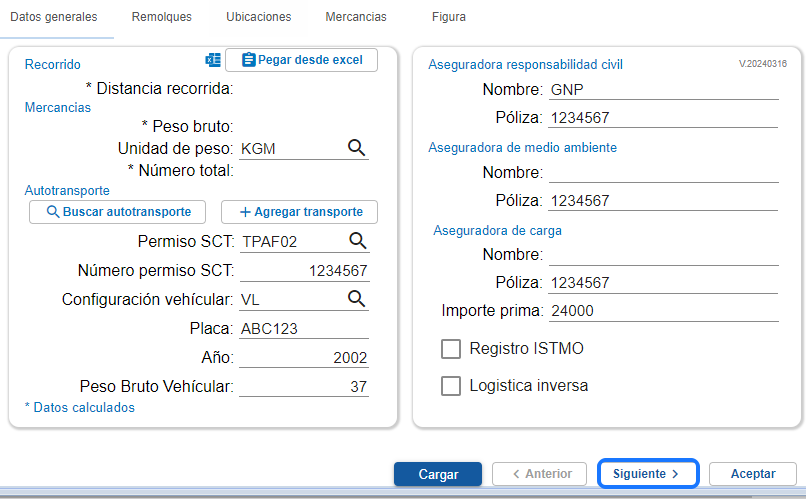Image resolution: width=806 pixels, height=499 pixels.
Task: Enable the Registro ISTMO checkbox
Action: tap(451, 349)
